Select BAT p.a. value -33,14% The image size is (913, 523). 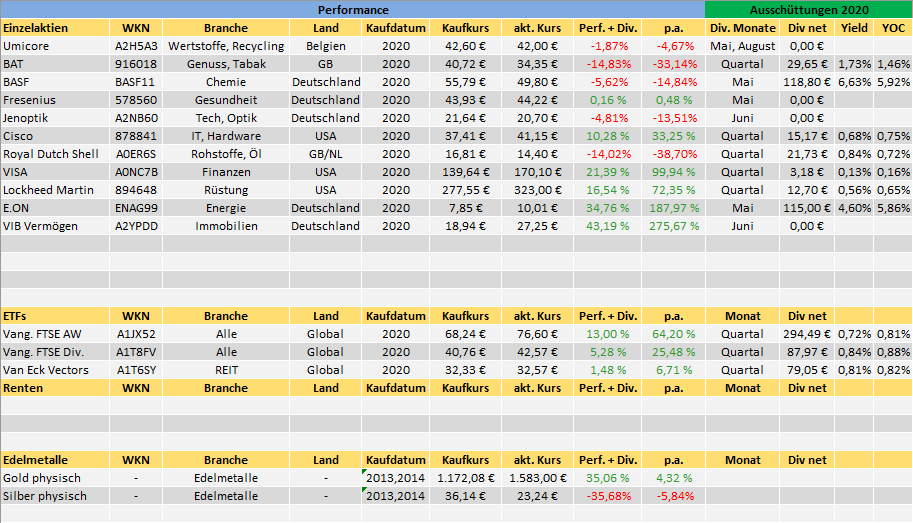tap(674, 64)
